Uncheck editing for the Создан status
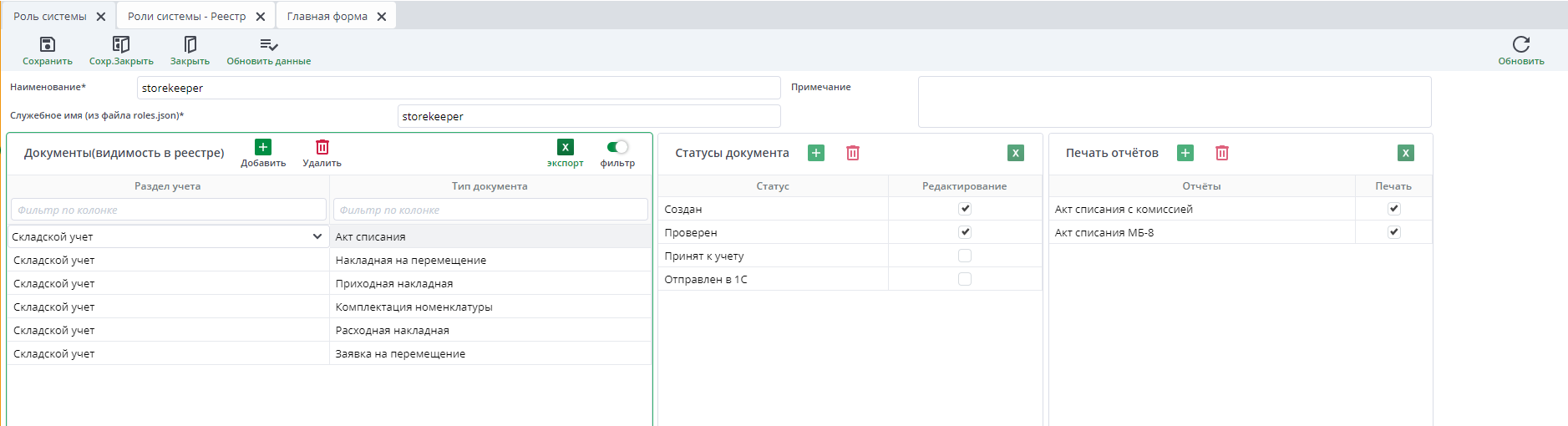The image size is (1568, 426). [x=965, y=209]
